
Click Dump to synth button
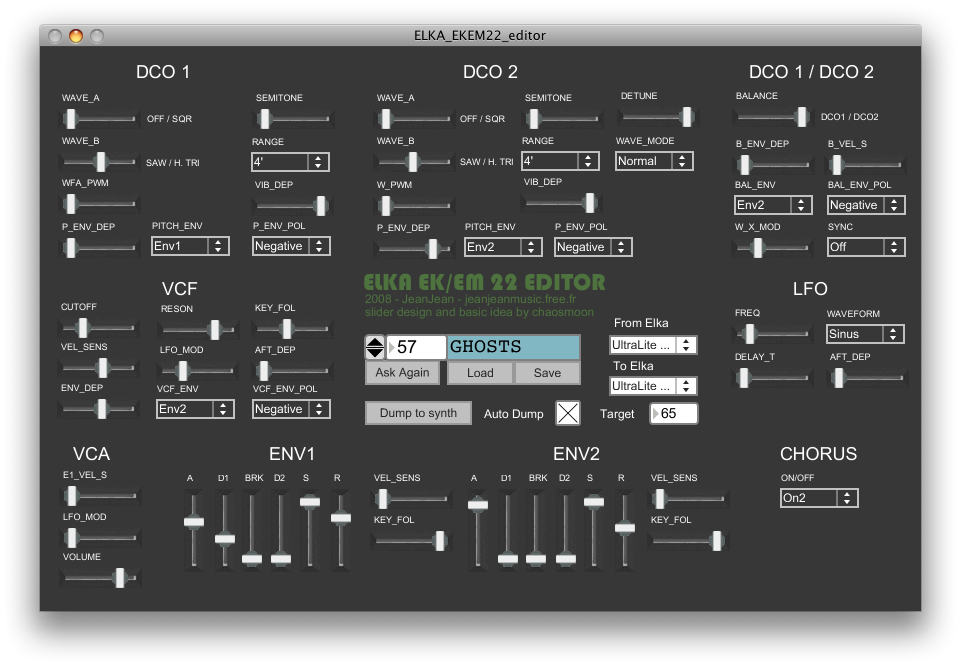pos(418,413)
